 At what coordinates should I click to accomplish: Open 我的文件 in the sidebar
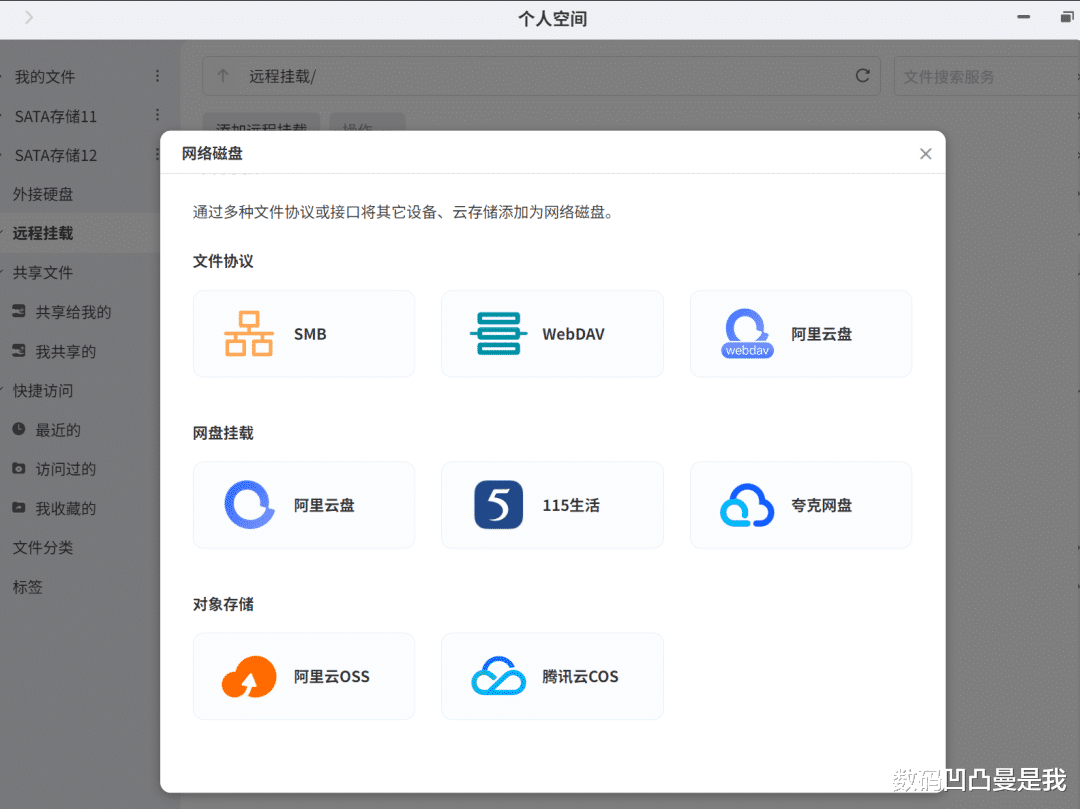[x=45, y=76]
